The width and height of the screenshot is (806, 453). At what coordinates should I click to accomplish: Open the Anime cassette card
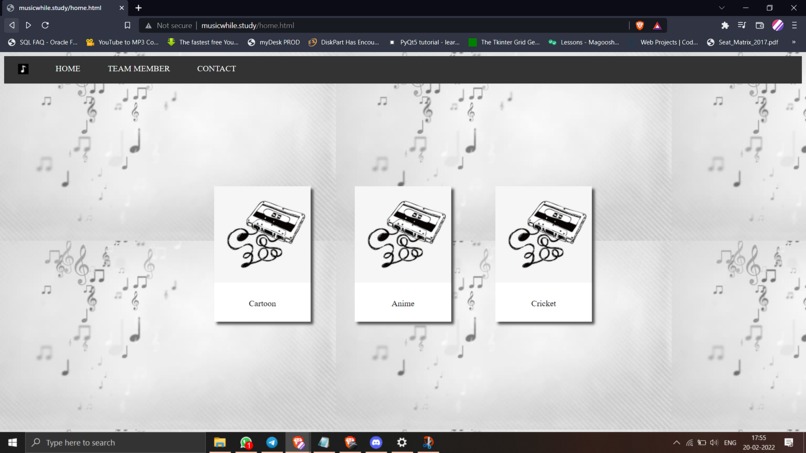[x=403, y=254]
